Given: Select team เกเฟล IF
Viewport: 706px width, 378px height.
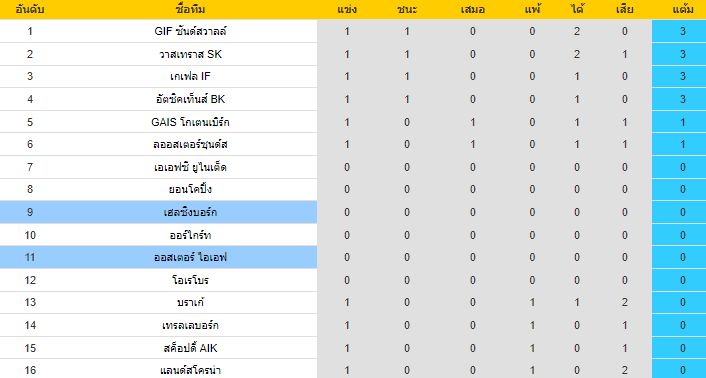Looking at the screenshot, I should coord(190,76).
